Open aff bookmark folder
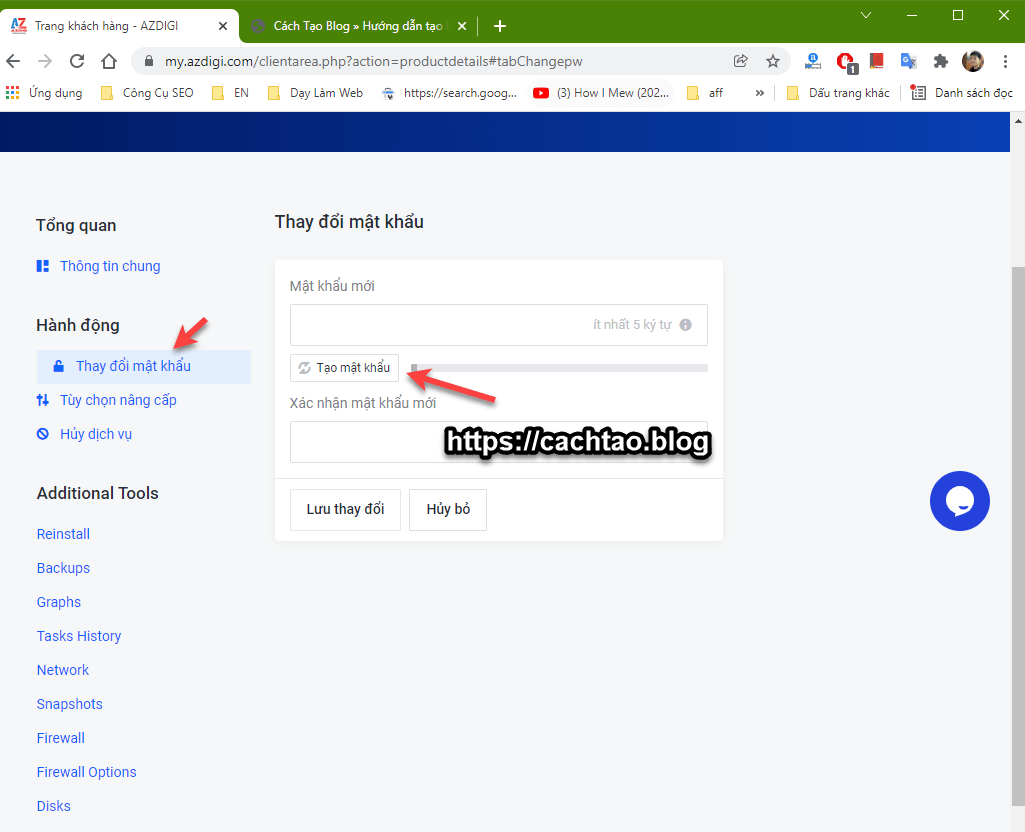The height and width of the screenshot is (832, 1025). (x=705, y=93)
